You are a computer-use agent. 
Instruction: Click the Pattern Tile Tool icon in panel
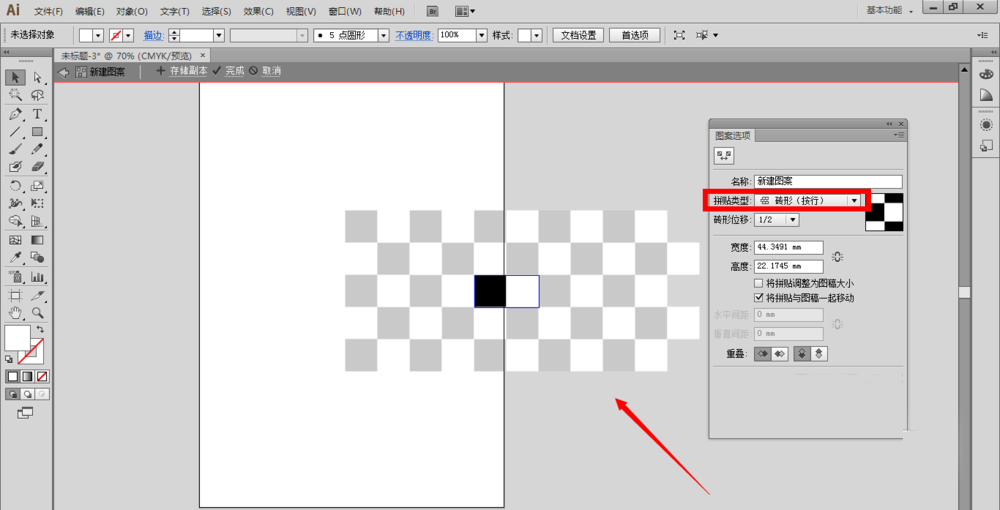(724, 156)
